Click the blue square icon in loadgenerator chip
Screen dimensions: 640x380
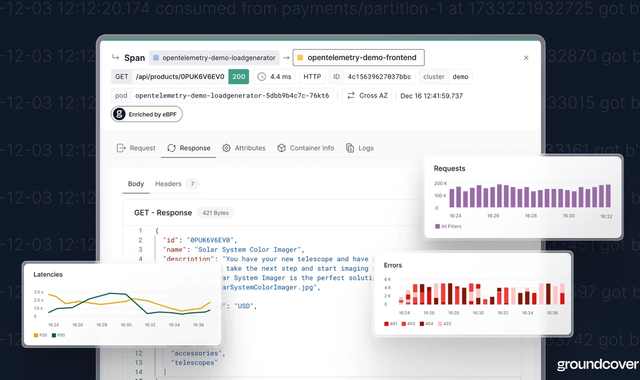156,58
